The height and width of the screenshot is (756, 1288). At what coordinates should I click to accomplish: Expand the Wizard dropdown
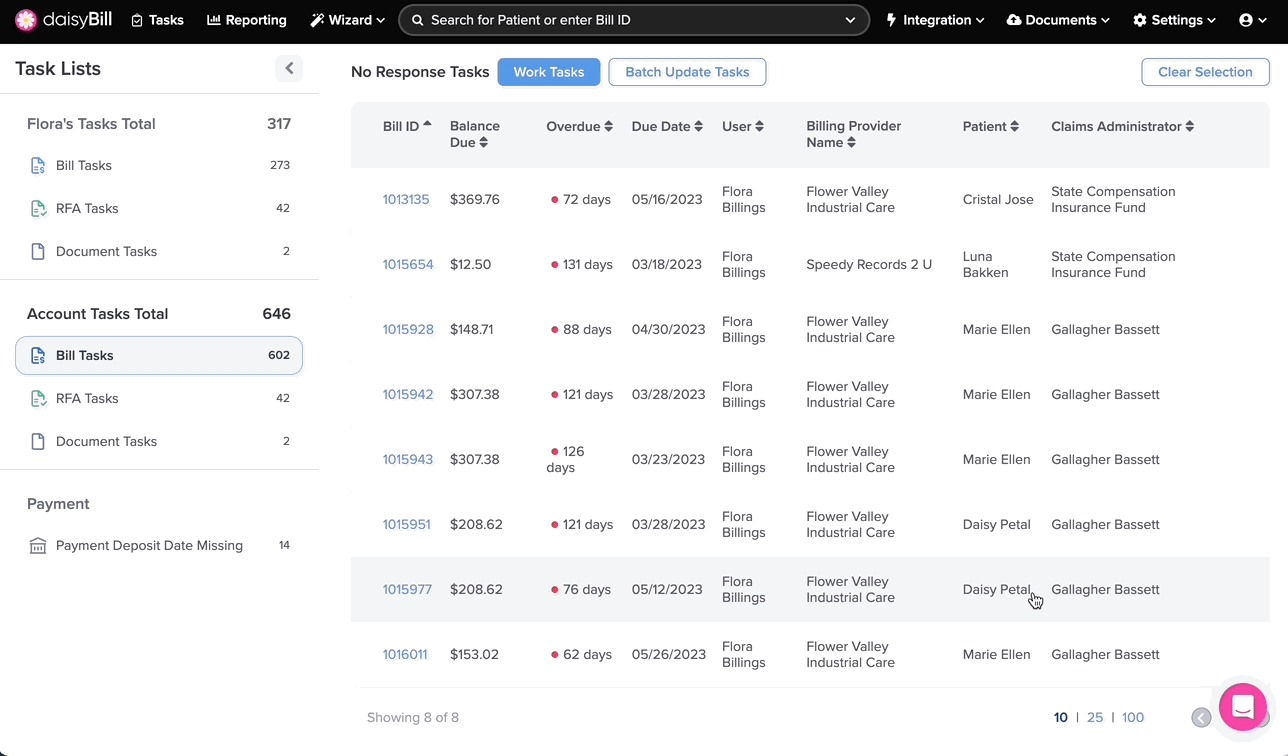coord(347,20)
